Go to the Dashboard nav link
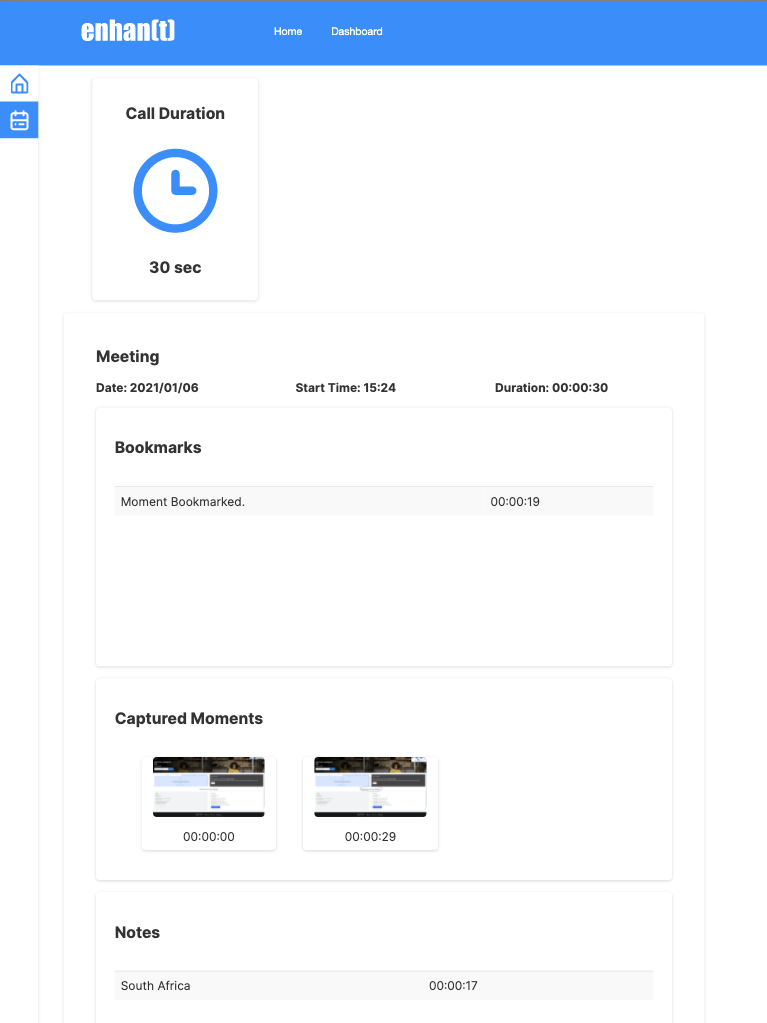The image size is (767, 1023). (x=357, y=32)
